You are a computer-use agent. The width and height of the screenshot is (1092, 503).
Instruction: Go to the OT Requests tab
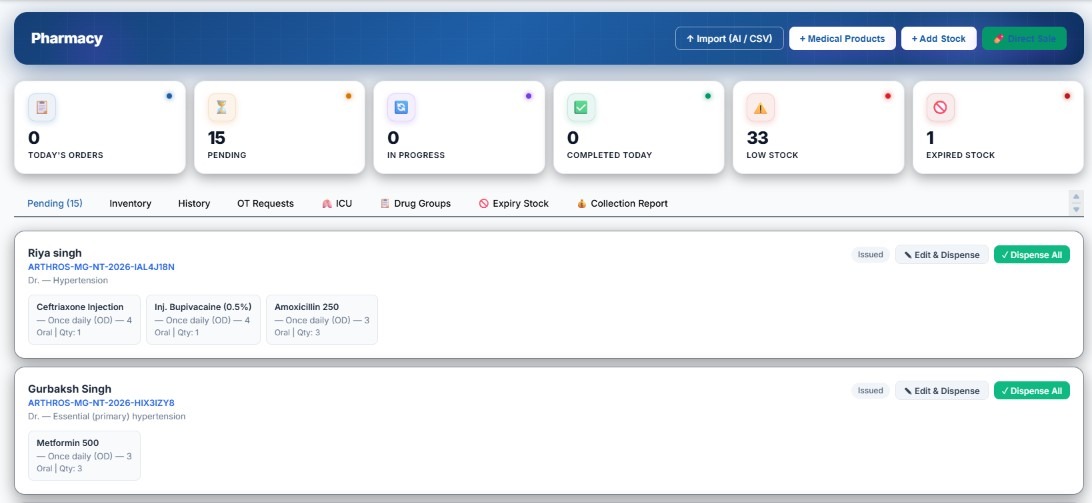point(265,203)
